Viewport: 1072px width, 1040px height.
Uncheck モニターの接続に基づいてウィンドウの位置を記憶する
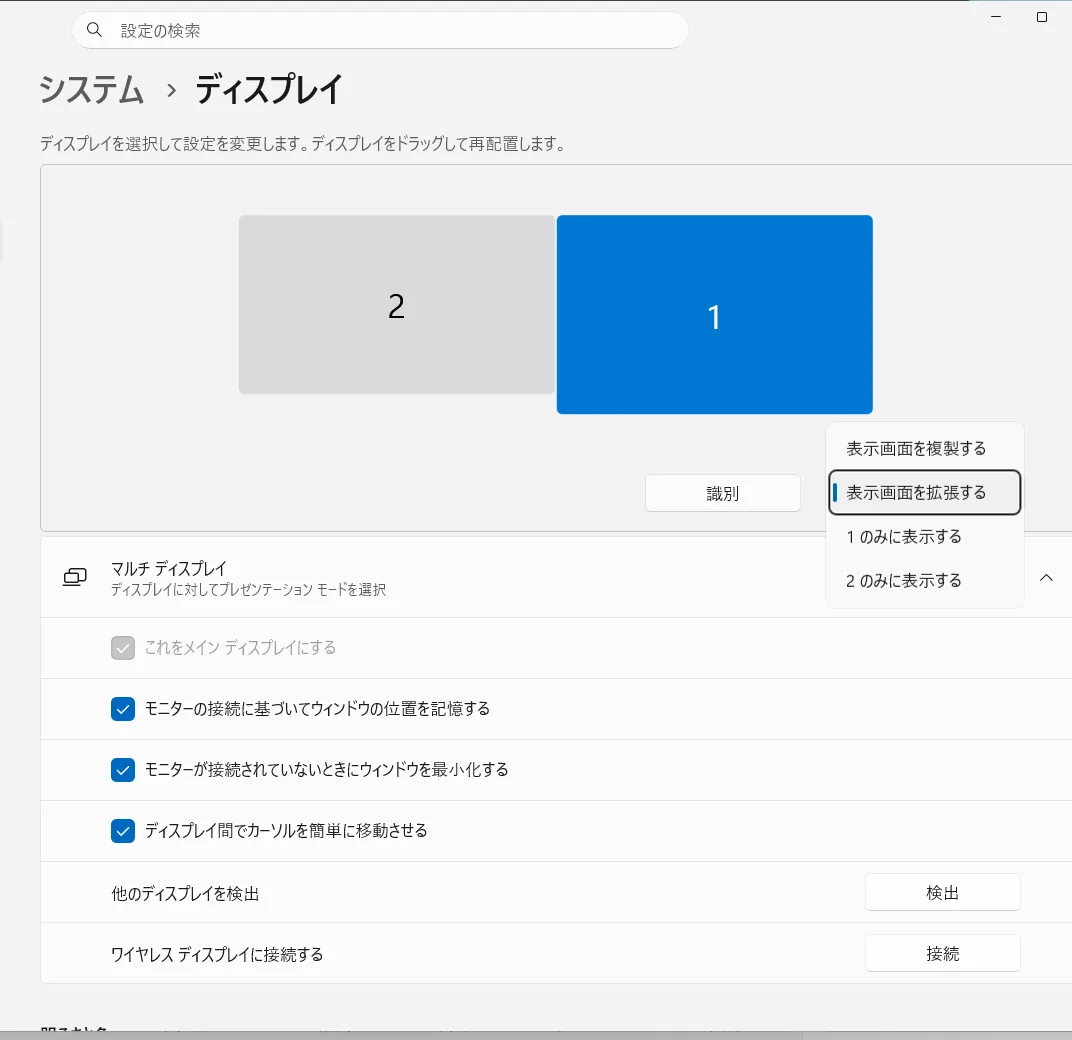(123, 709)
